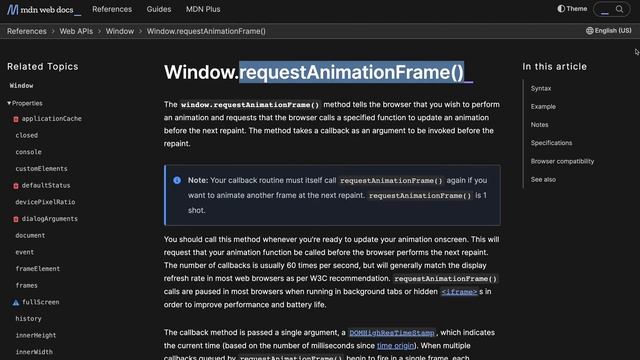Jump to the See also section

point(543,180)
